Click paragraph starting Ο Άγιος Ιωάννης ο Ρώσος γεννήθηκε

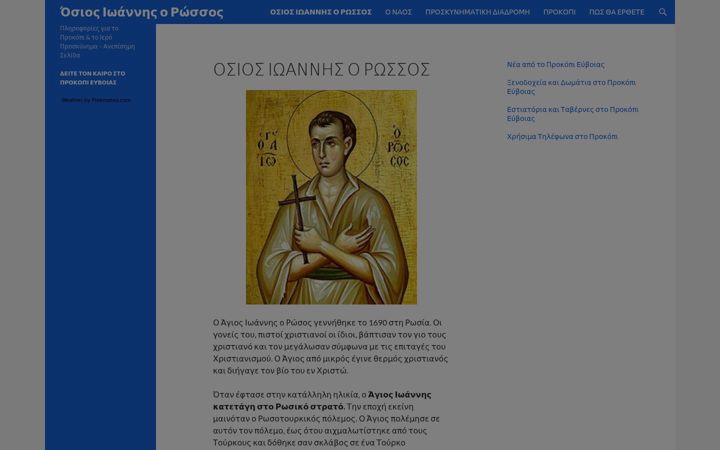(330, 346)
